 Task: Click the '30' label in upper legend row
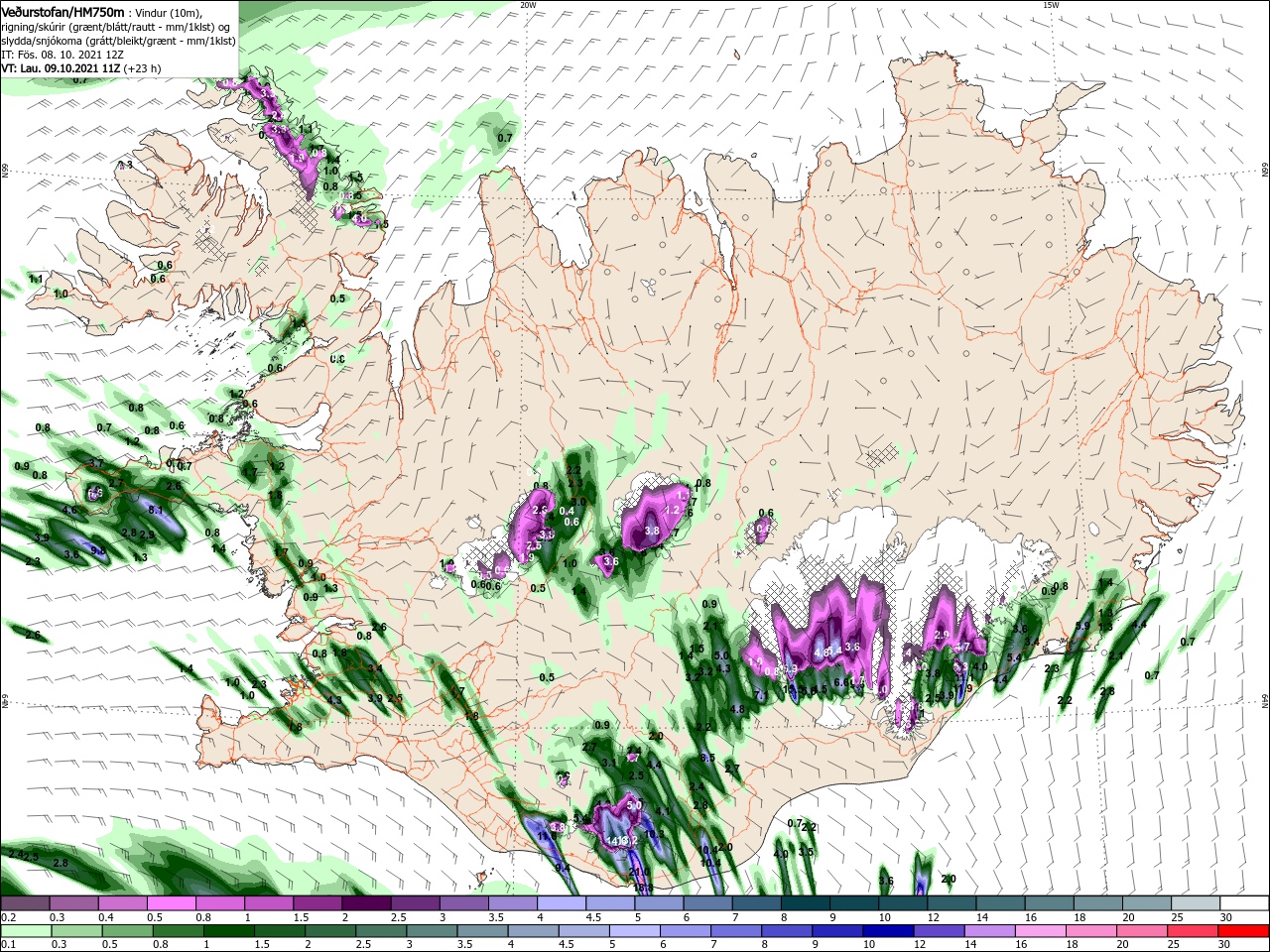click(x=1225, y=918)
